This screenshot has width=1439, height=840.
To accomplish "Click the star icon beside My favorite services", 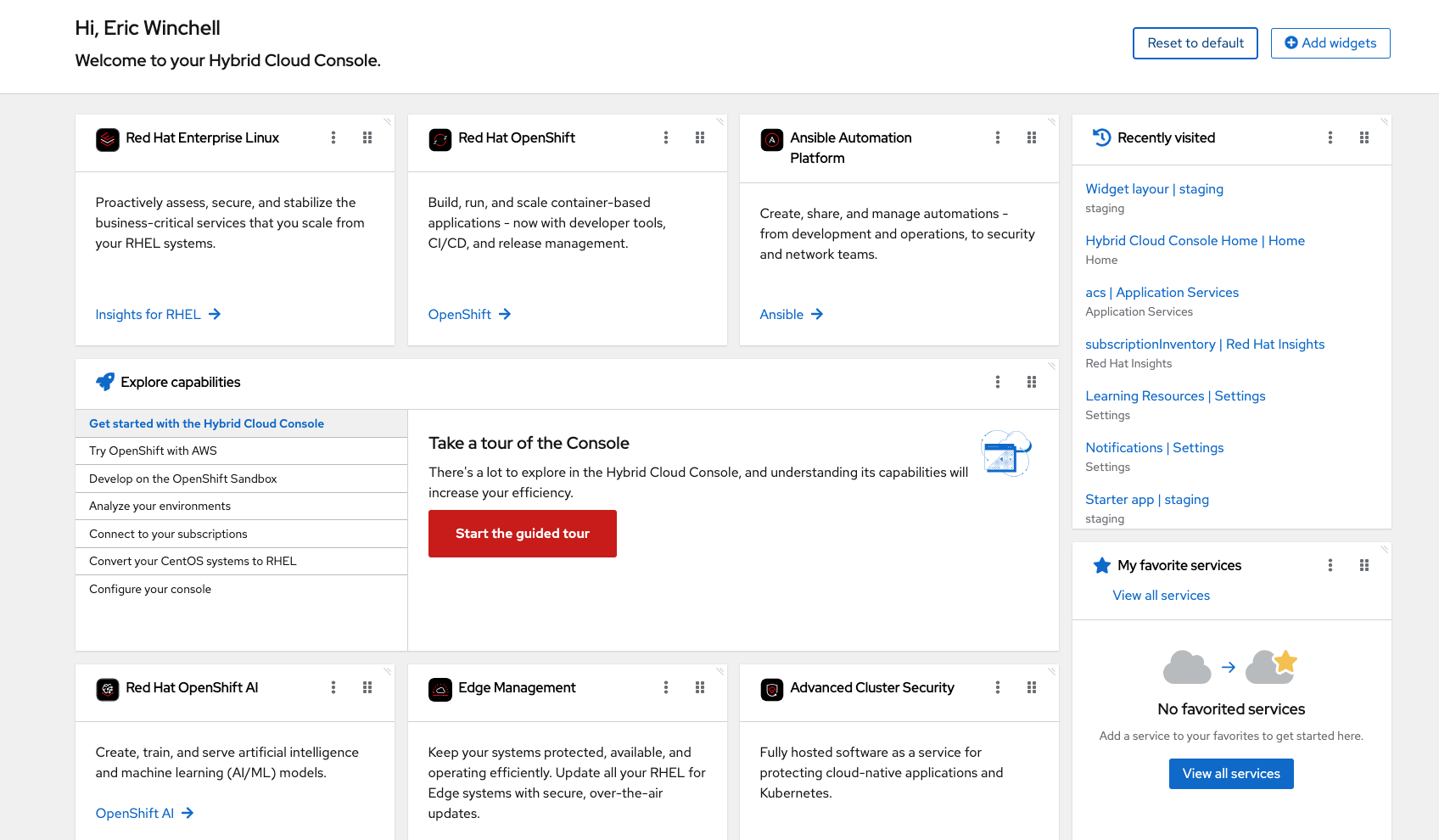I will (x=1101, y=565).
